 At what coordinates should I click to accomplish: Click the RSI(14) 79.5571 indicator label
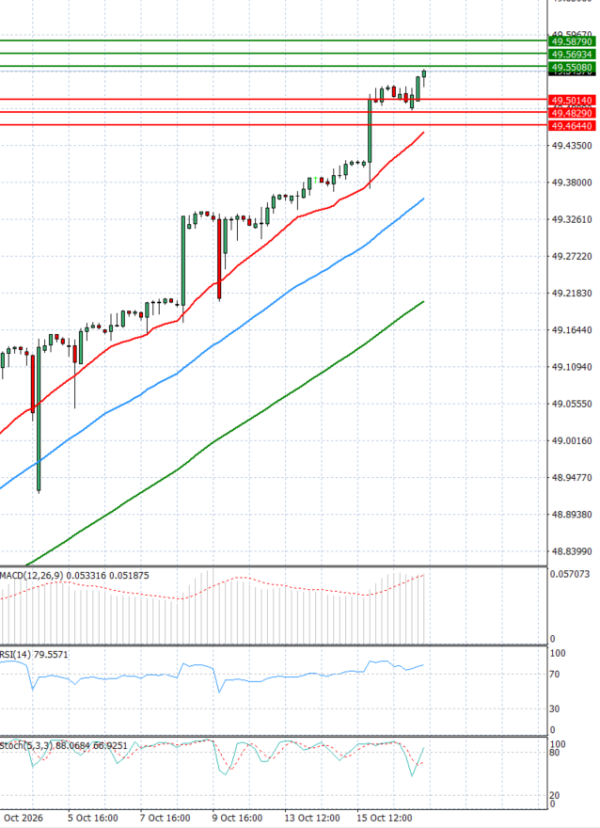(x=34, y=655)
